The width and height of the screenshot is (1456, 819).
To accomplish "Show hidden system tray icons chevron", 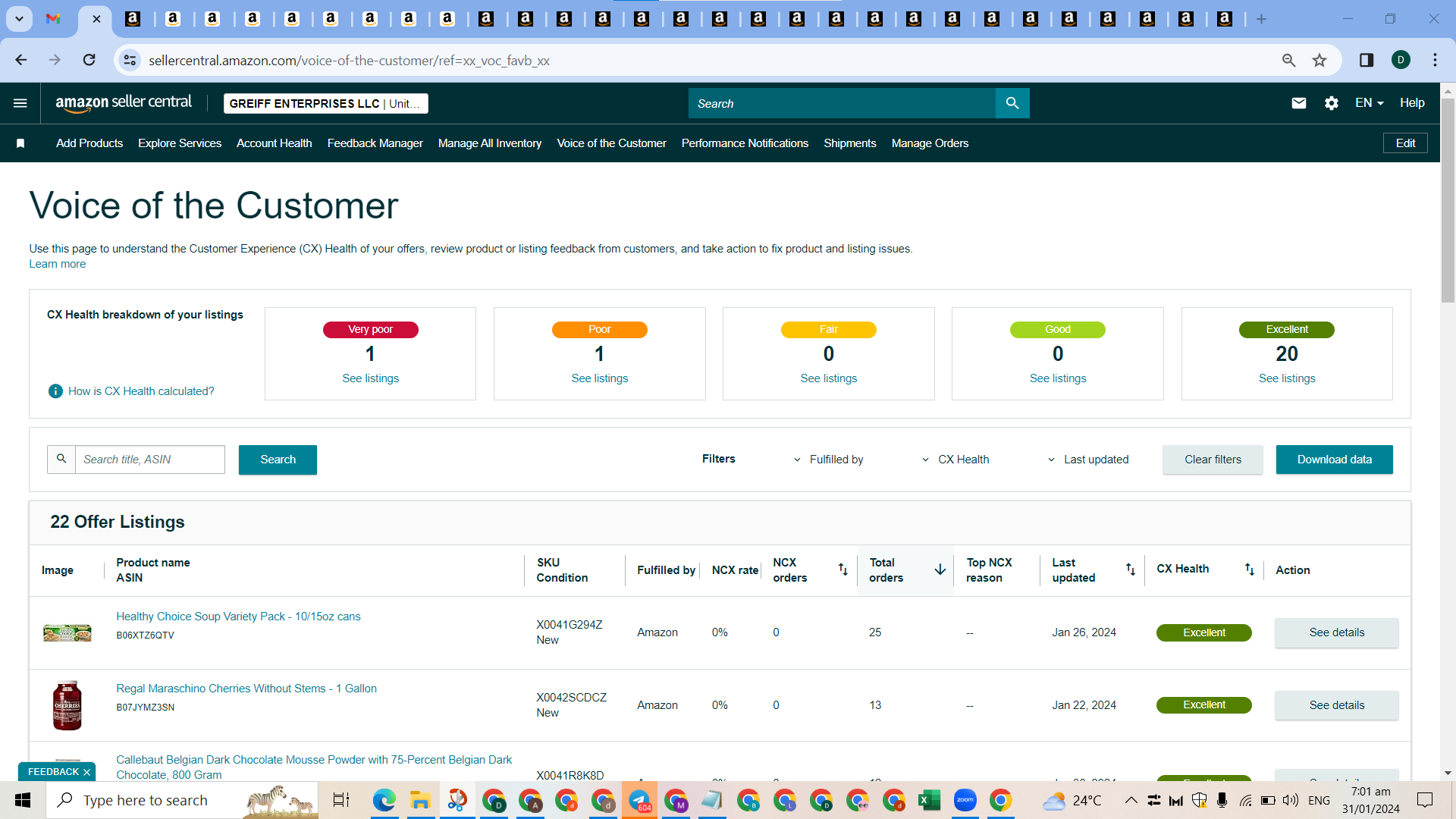I will click(x=1131, y=800).
